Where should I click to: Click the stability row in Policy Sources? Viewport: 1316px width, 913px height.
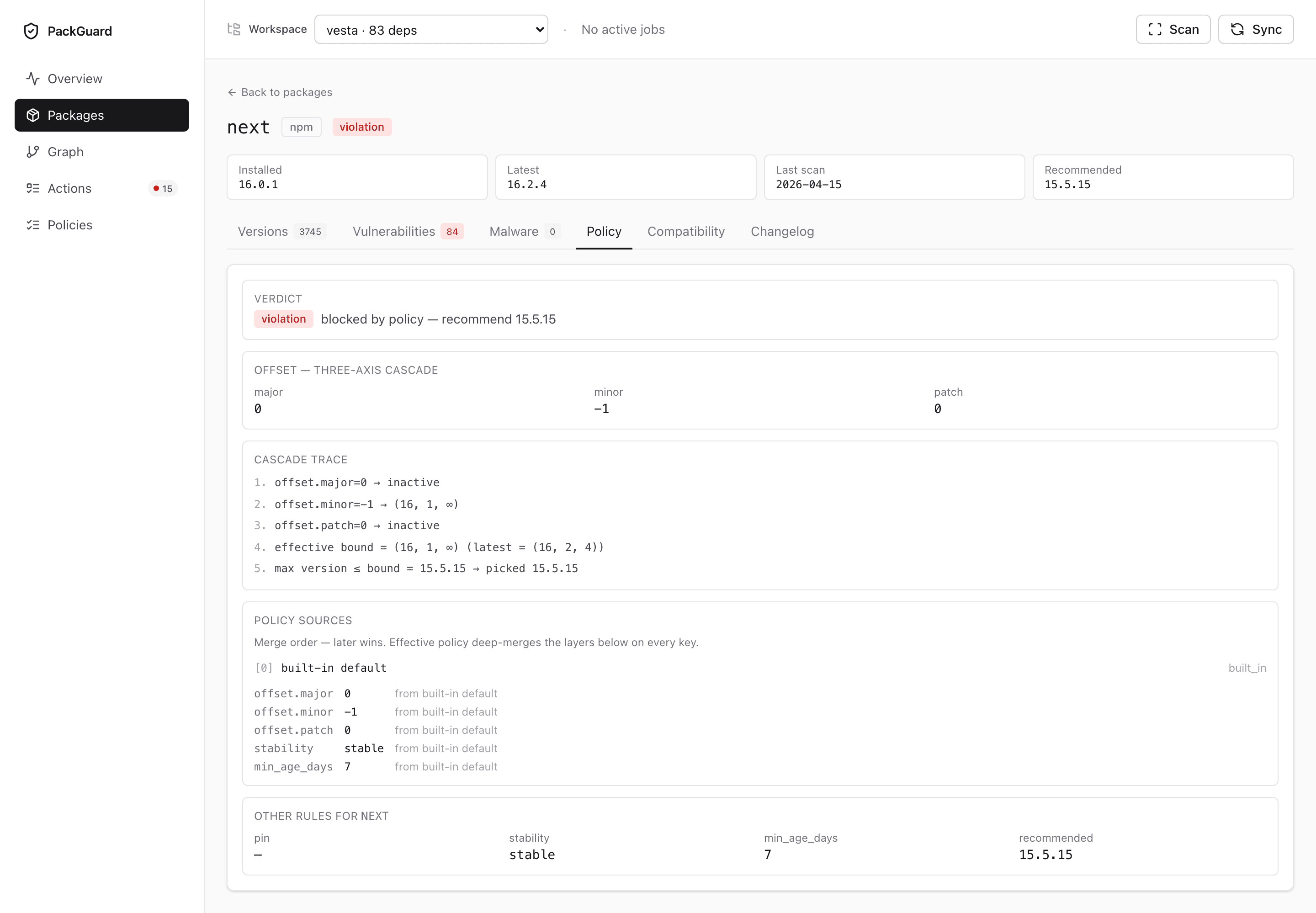point(376,748)
